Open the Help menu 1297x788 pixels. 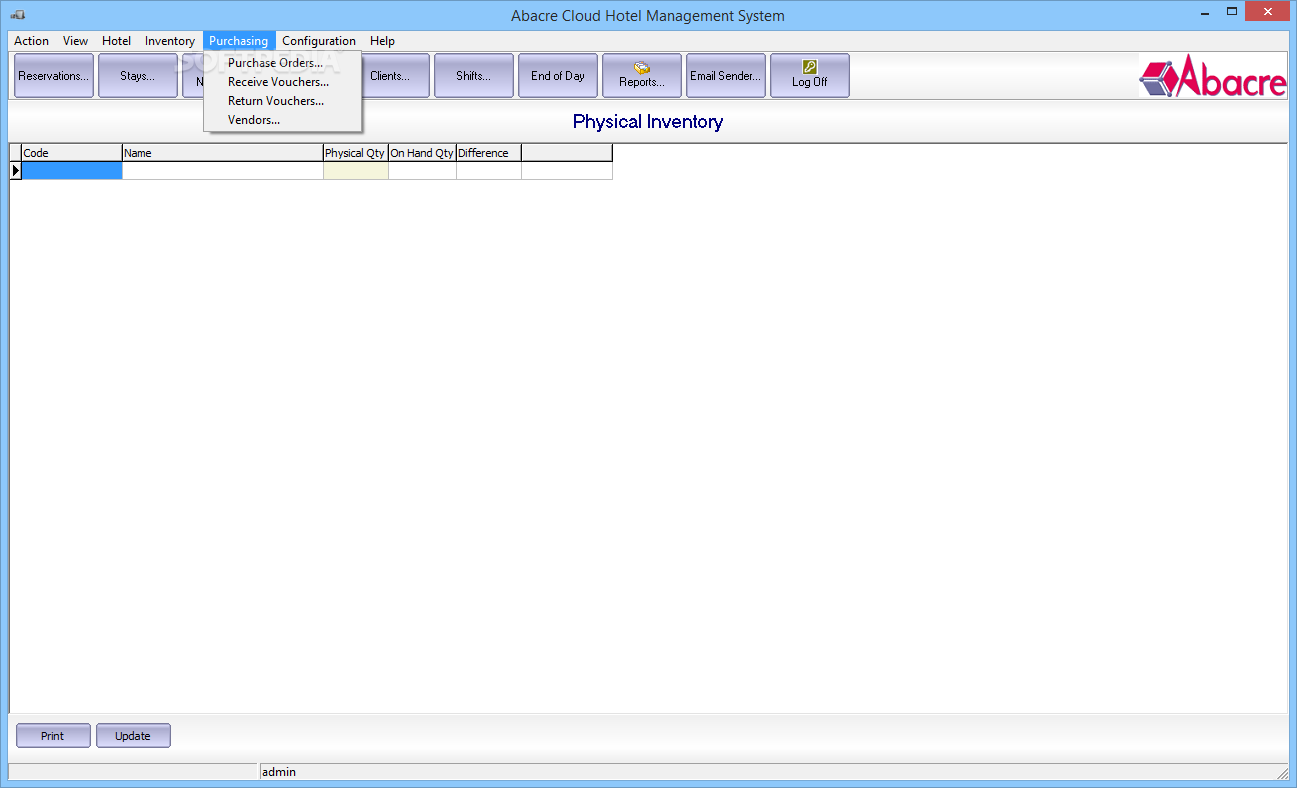point(382,41)
